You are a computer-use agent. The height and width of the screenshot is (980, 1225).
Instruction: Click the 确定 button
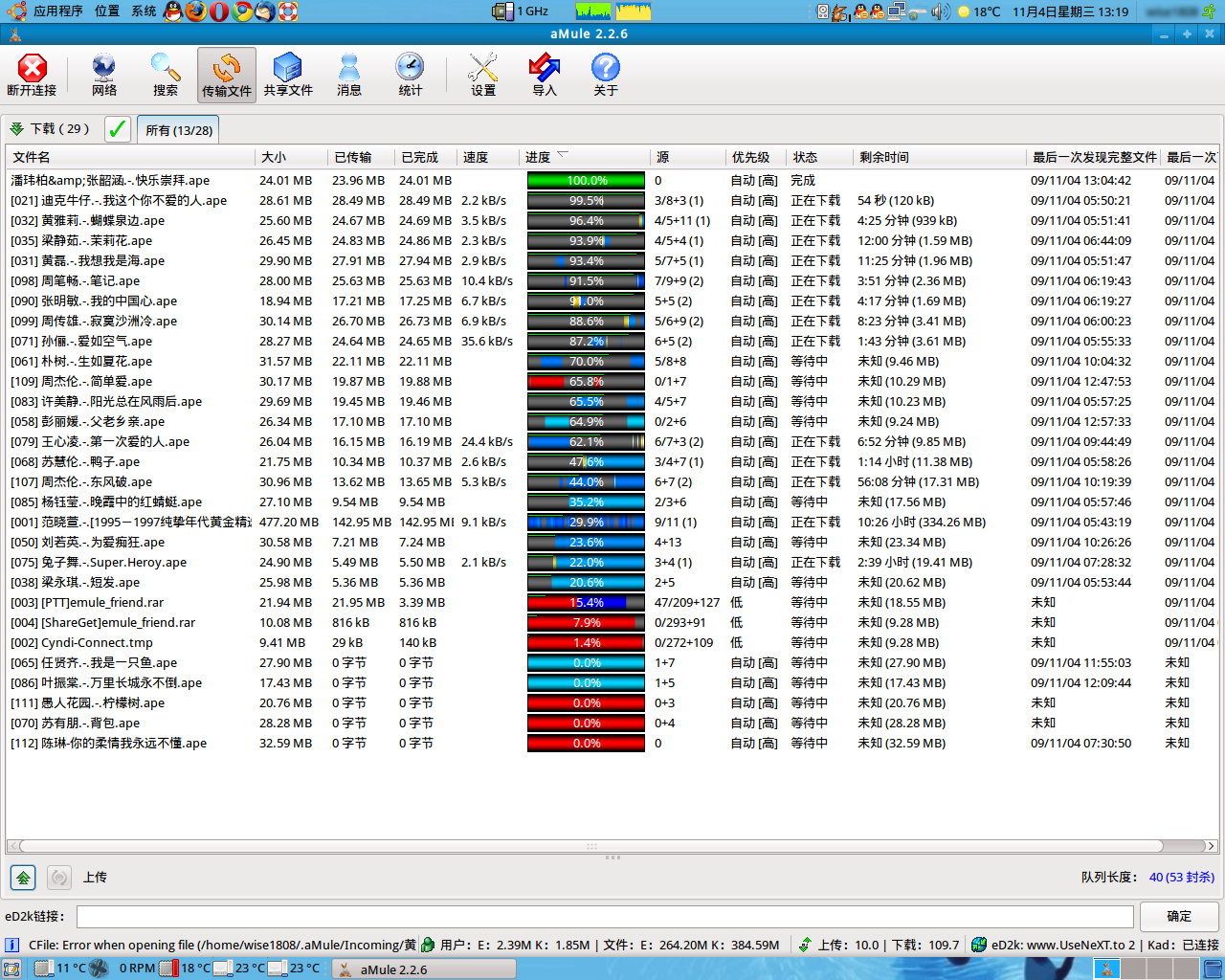1179,916
